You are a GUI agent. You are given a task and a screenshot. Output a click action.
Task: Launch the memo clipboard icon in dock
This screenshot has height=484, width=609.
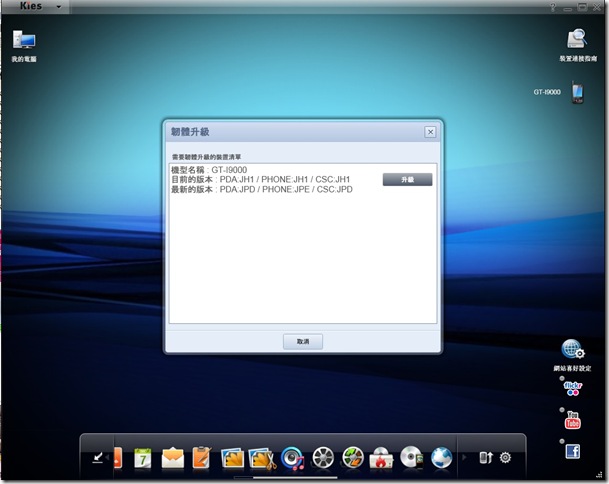[x=202, y=458]
